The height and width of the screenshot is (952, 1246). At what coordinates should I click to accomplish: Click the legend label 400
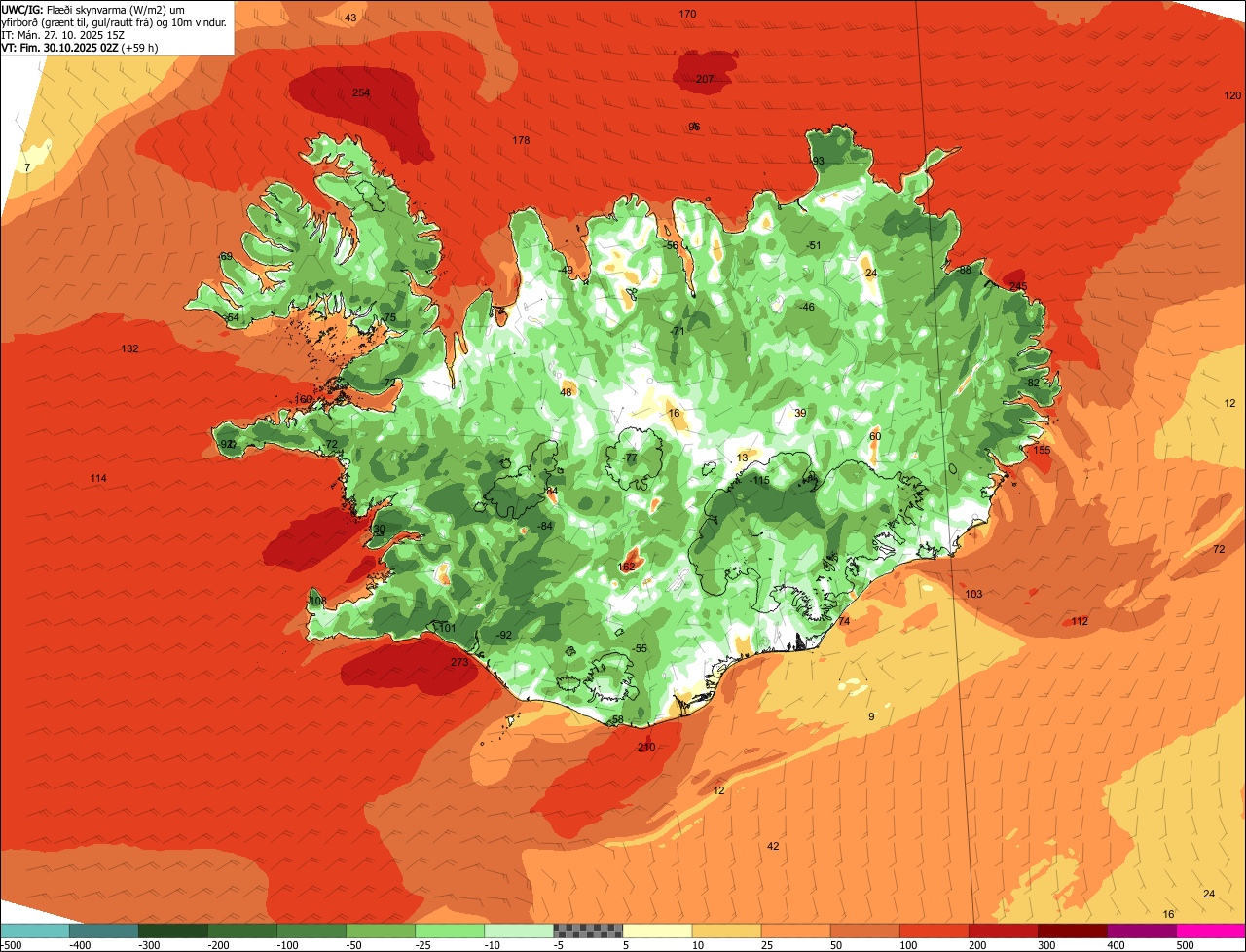click(x=1116, y=944)
